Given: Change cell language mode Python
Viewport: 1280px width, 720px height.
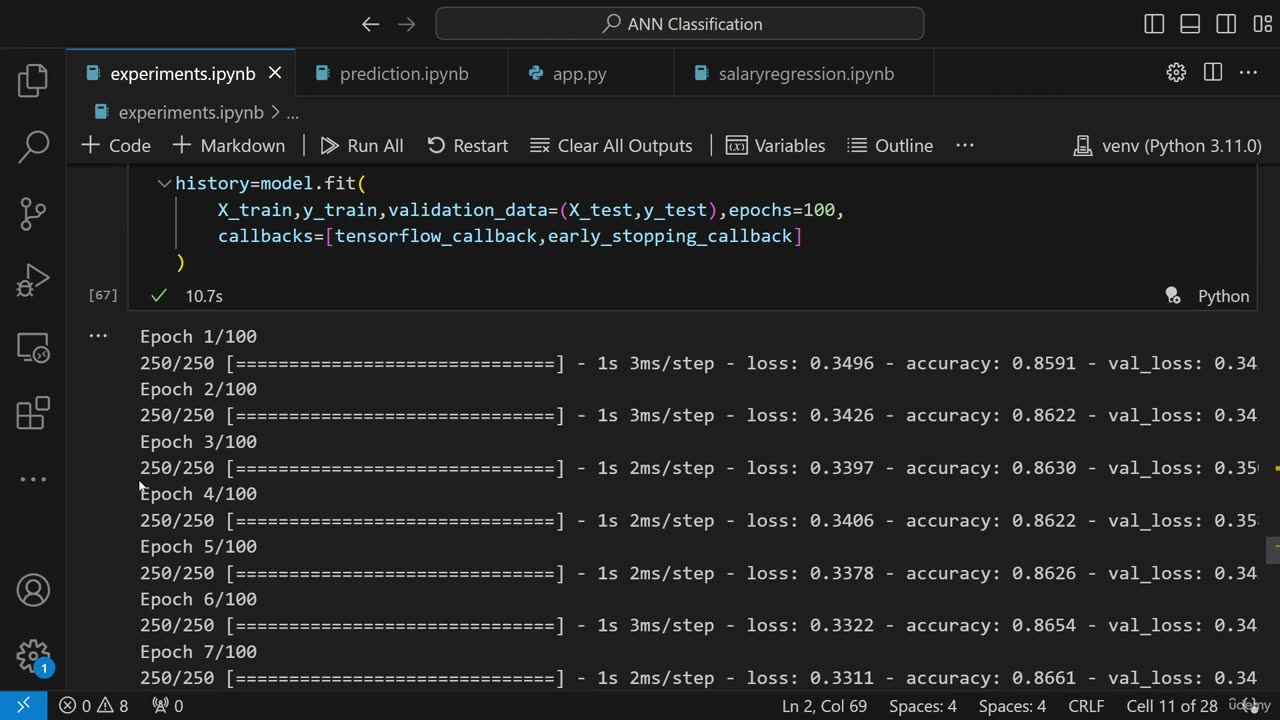Looking at the screenshot, I should click(x=1223, y=296).
